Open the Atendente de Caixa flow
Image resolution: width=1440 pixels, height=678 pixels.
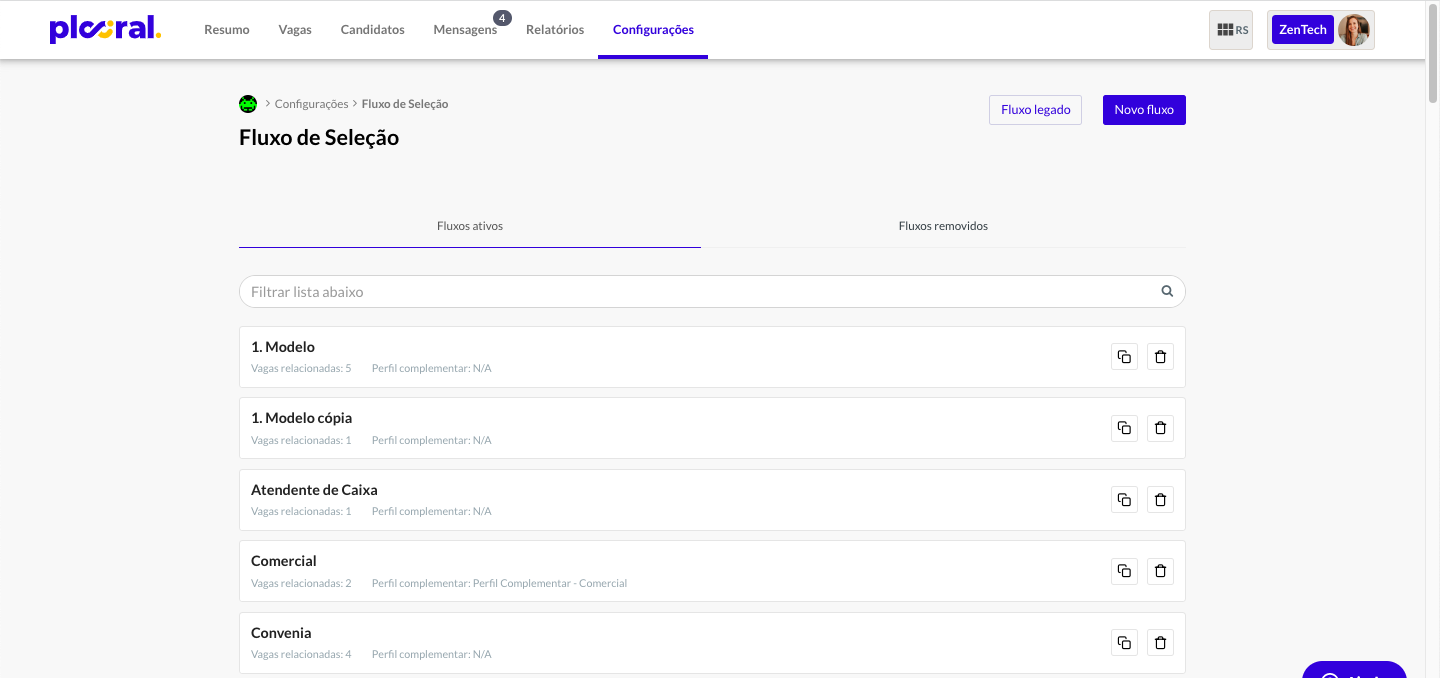(x=712, y=500)
